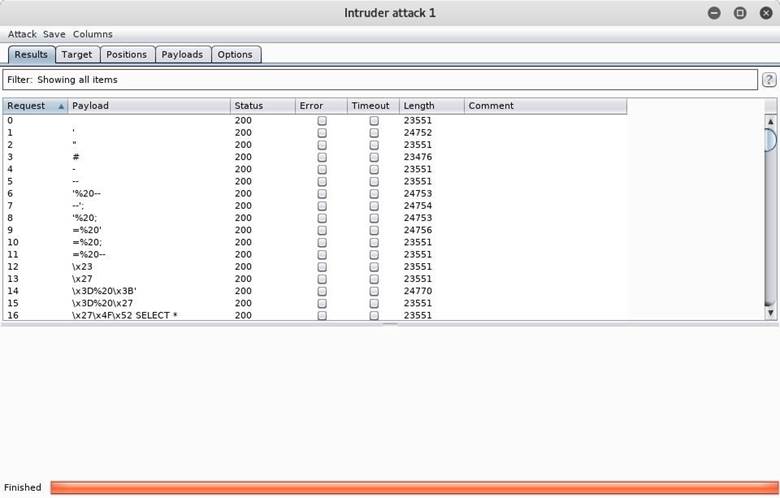Sort results by Status column header

tap(262, 106)
